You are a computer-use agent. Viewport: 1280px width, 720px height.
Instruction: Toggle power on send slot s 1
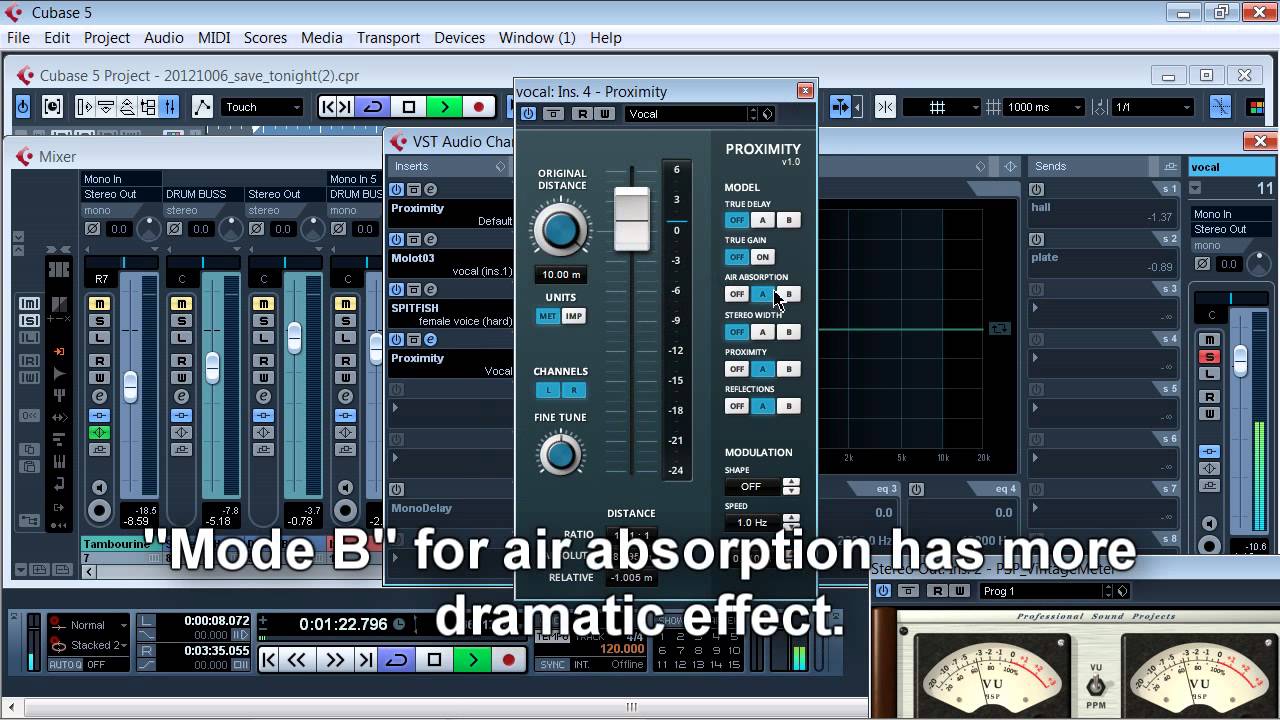click(1036, 190)
